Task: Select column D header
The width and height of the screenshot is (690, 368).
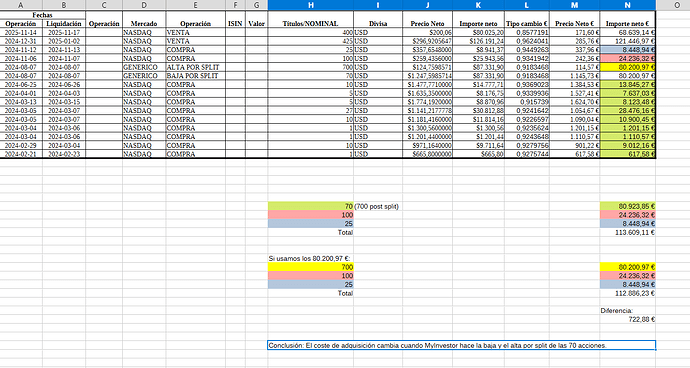Action: (x=144, y=5)
